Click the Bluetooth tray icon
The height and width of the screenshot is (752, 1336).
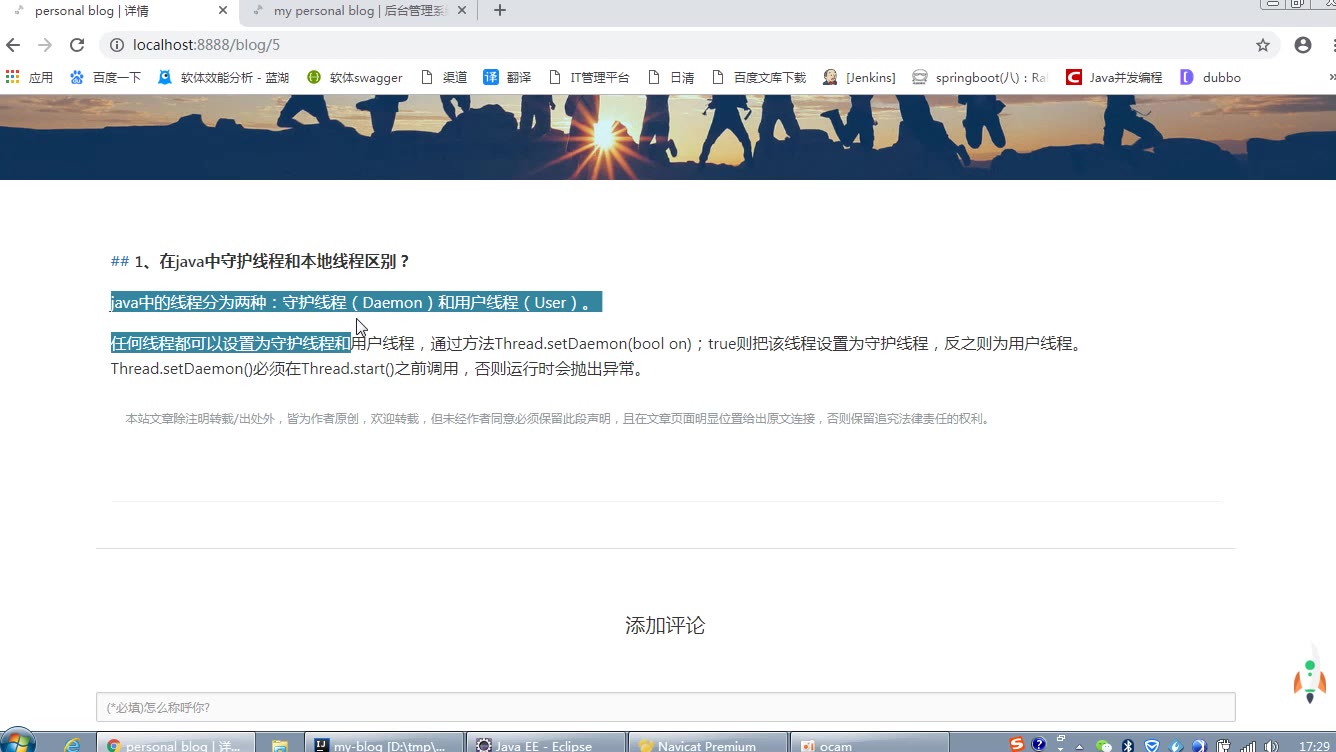click(1128, 746)
